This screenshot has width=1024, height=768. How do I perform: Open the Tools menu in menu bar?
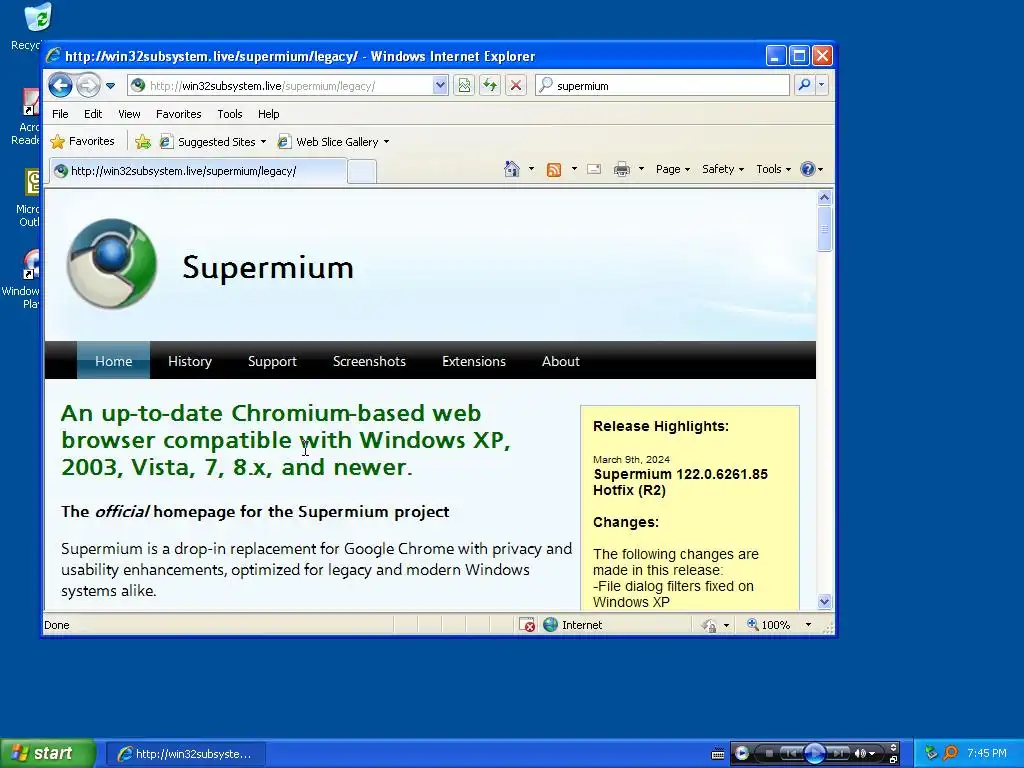tap(230, 114)
